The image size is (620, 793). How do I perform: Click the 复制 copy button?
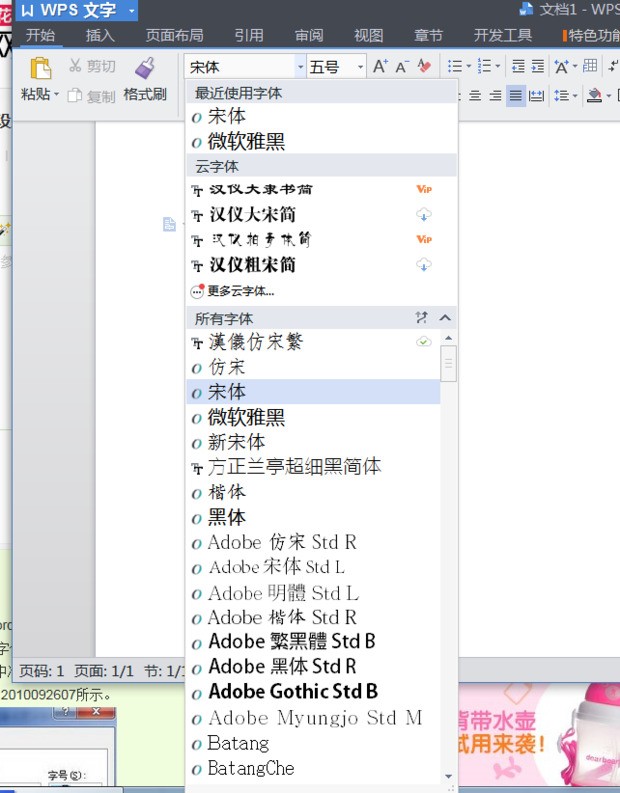(x=92, y=96)
